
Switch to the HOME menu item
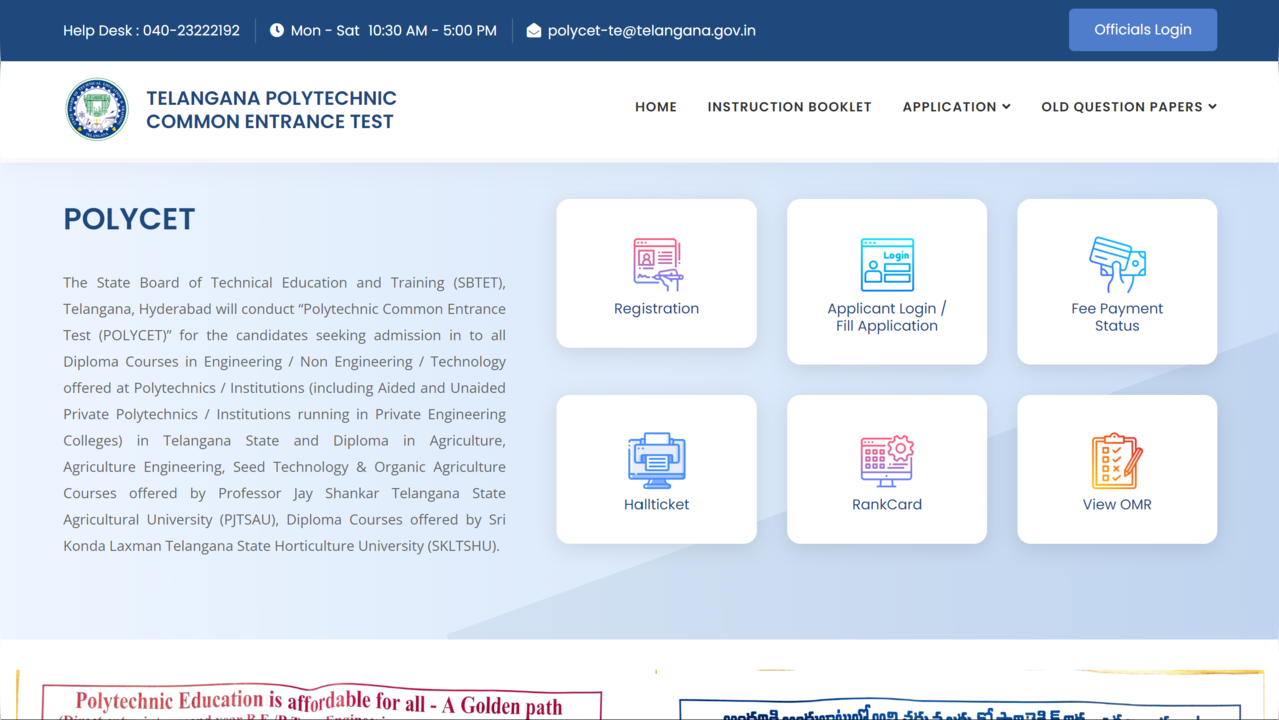pyautogui.click(x=655, y=106)
